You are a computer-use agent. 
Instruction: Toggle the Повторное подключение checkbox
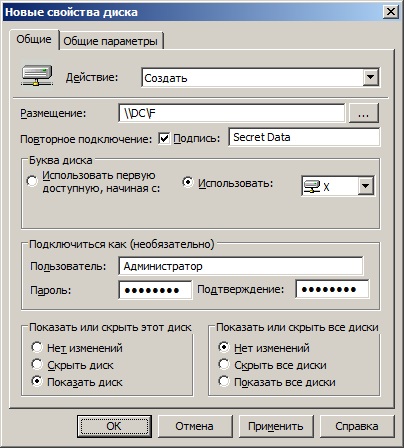tap(164, 138)
